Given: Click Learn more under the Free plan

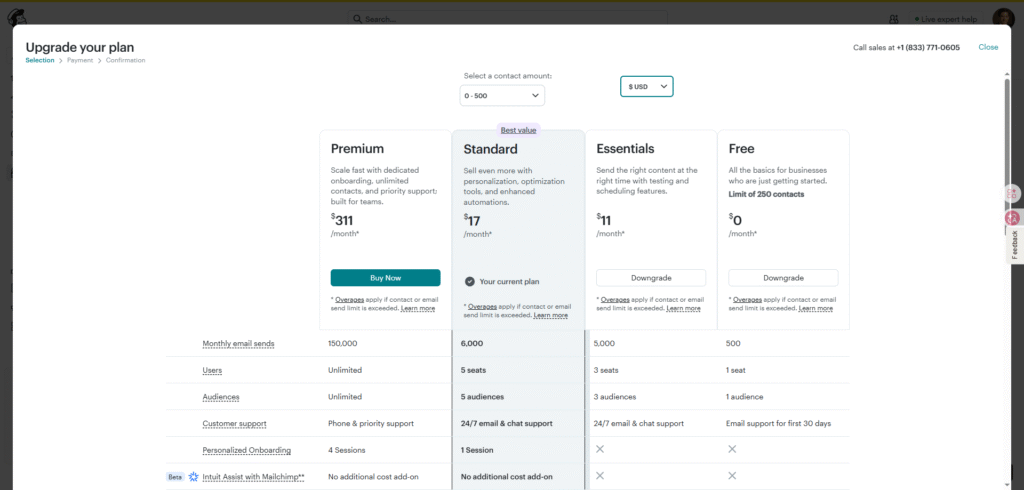Looking at the screenshot, I should pyautogui.click(x=816, y=308).
